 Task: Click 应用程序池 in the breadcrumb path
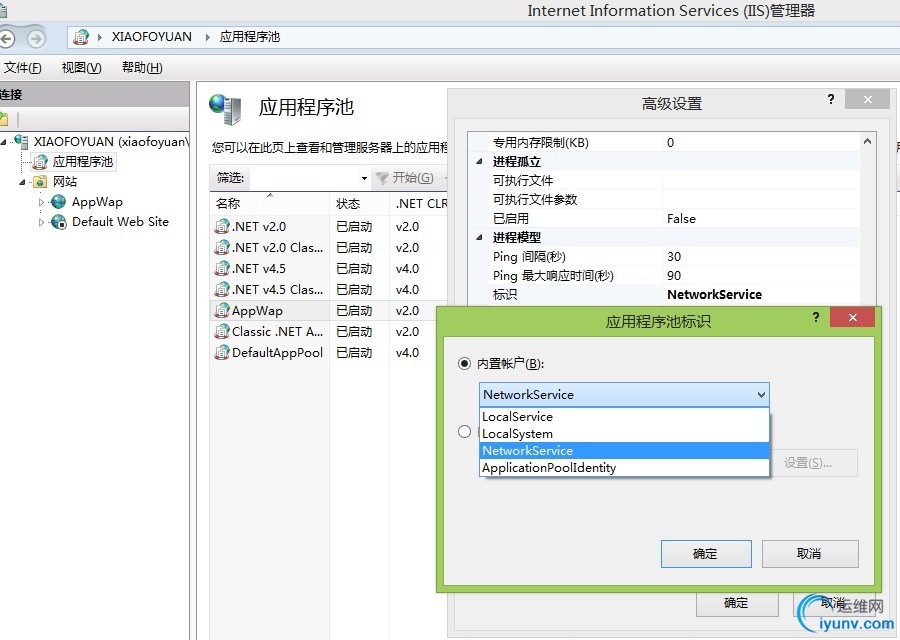(249, 37)
